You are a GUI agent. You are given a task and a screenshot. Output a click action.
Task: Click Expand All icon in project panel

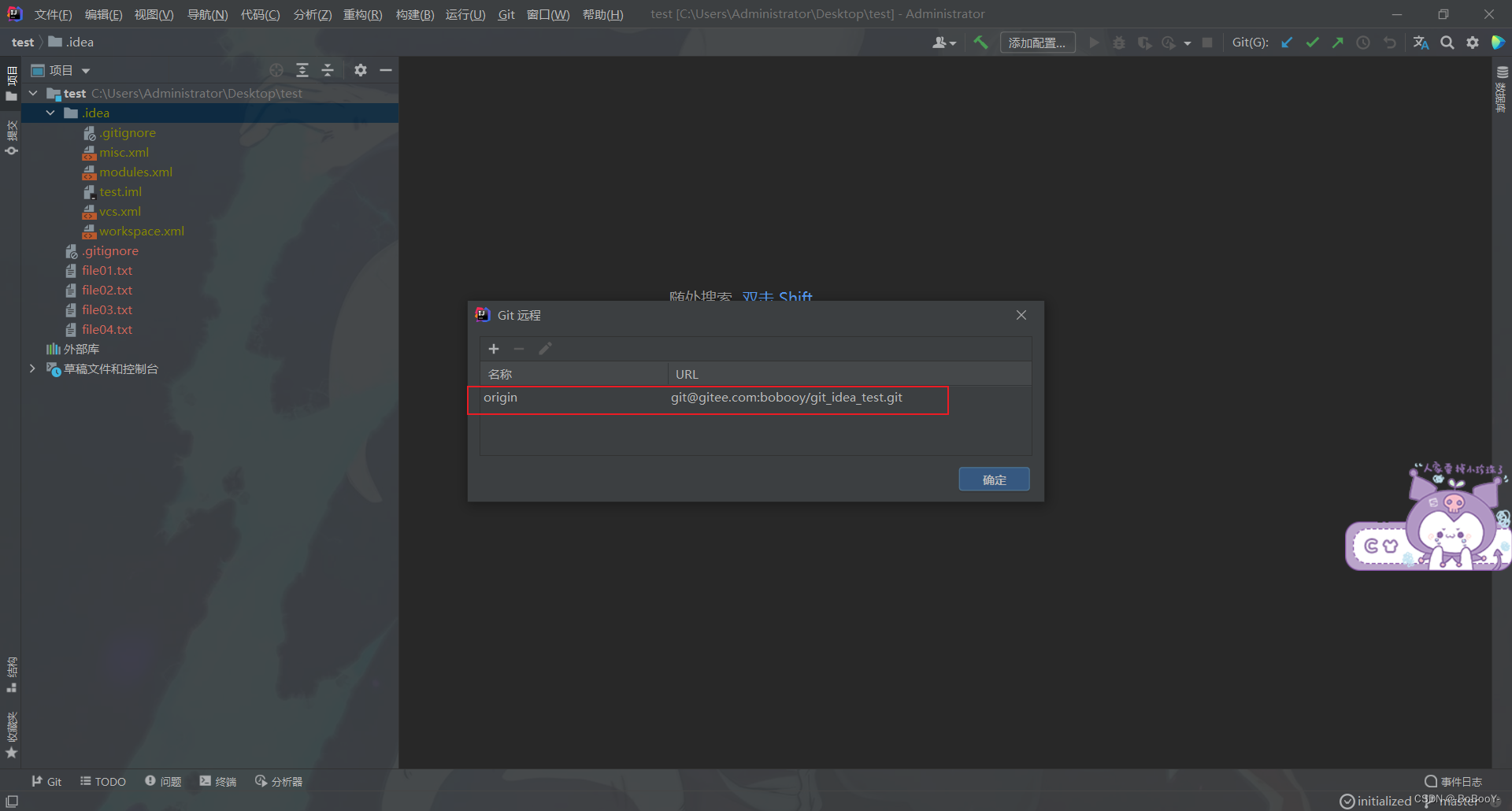click(302, 71)
